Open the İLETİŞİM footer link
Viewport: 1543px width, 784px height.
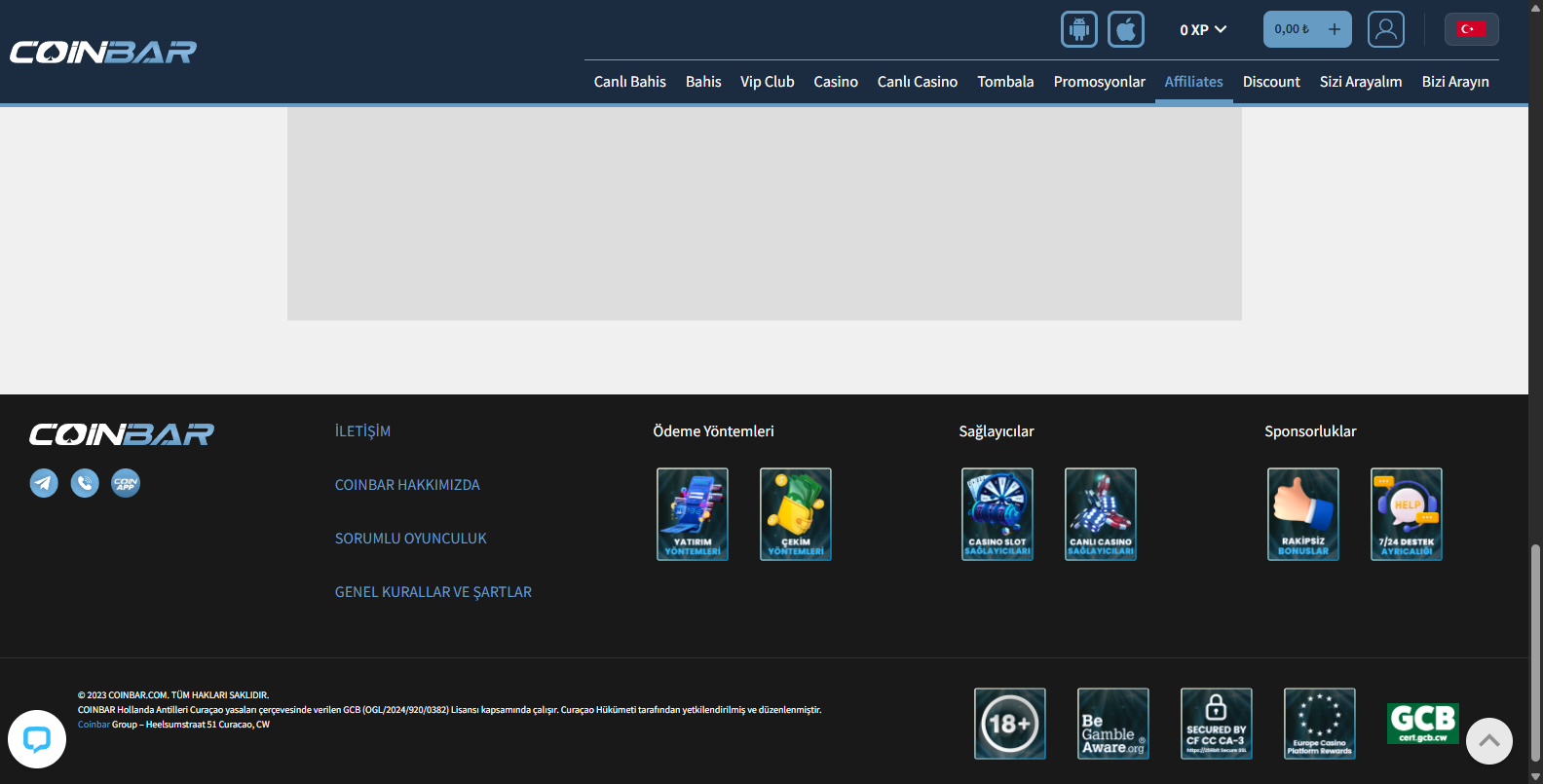362,431
